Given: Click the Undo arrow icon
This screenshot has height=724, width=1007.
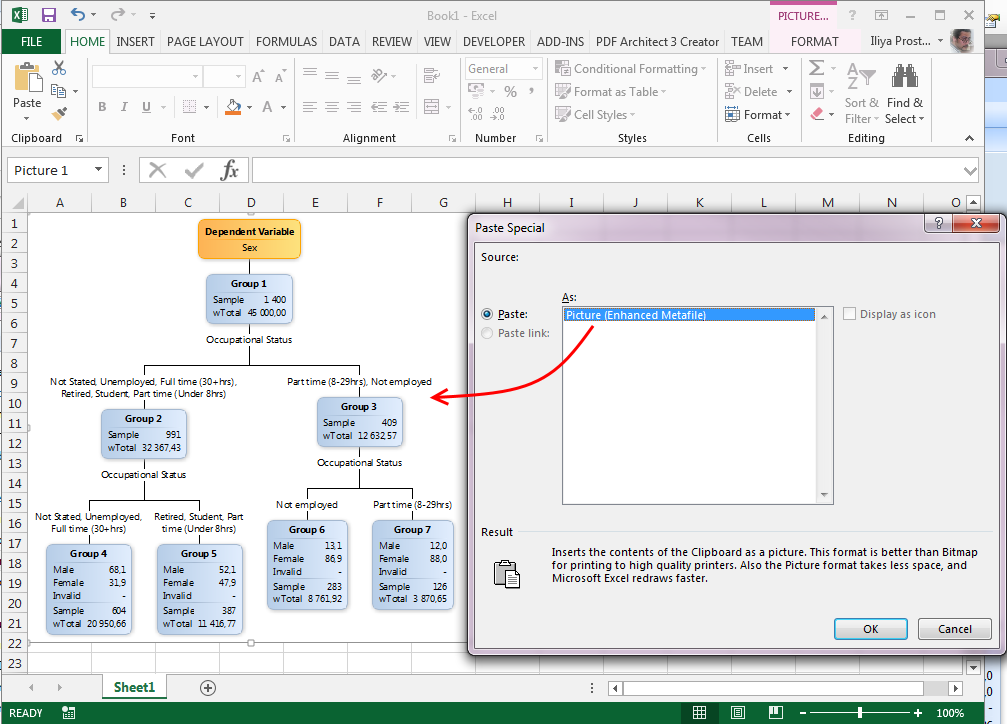Looking at the screenshot, I should point(78,15).
